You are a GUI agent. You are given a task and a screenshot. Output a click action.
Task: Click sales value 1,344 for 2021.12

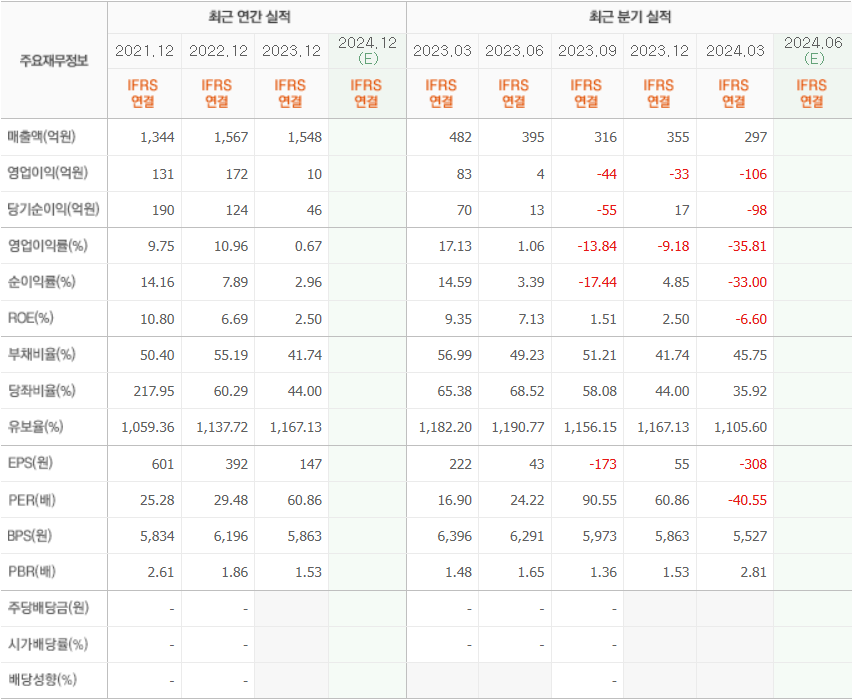pos(157,137)
